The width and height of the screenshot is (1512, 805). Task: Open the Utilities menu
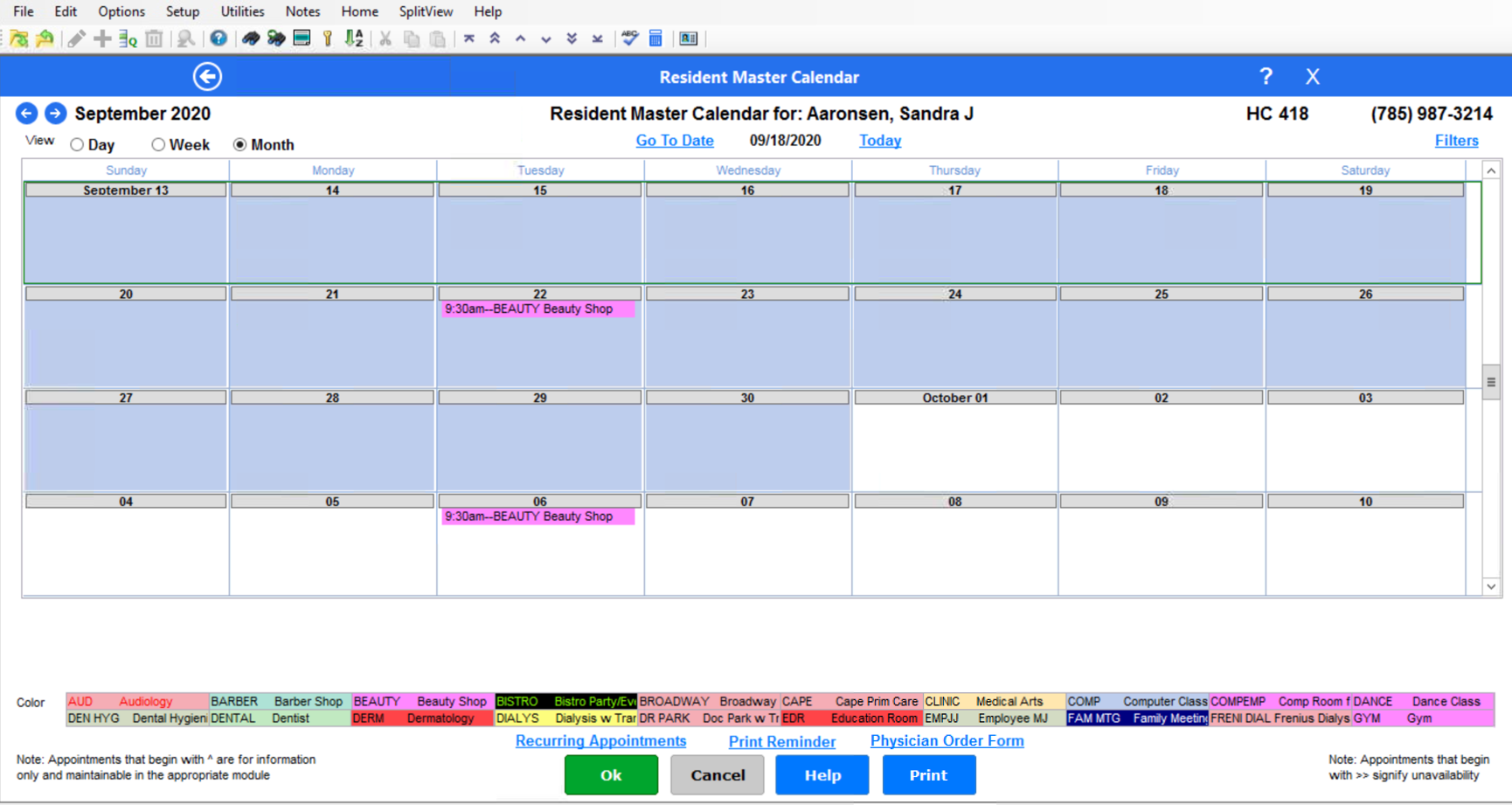[x=241, y=11]
